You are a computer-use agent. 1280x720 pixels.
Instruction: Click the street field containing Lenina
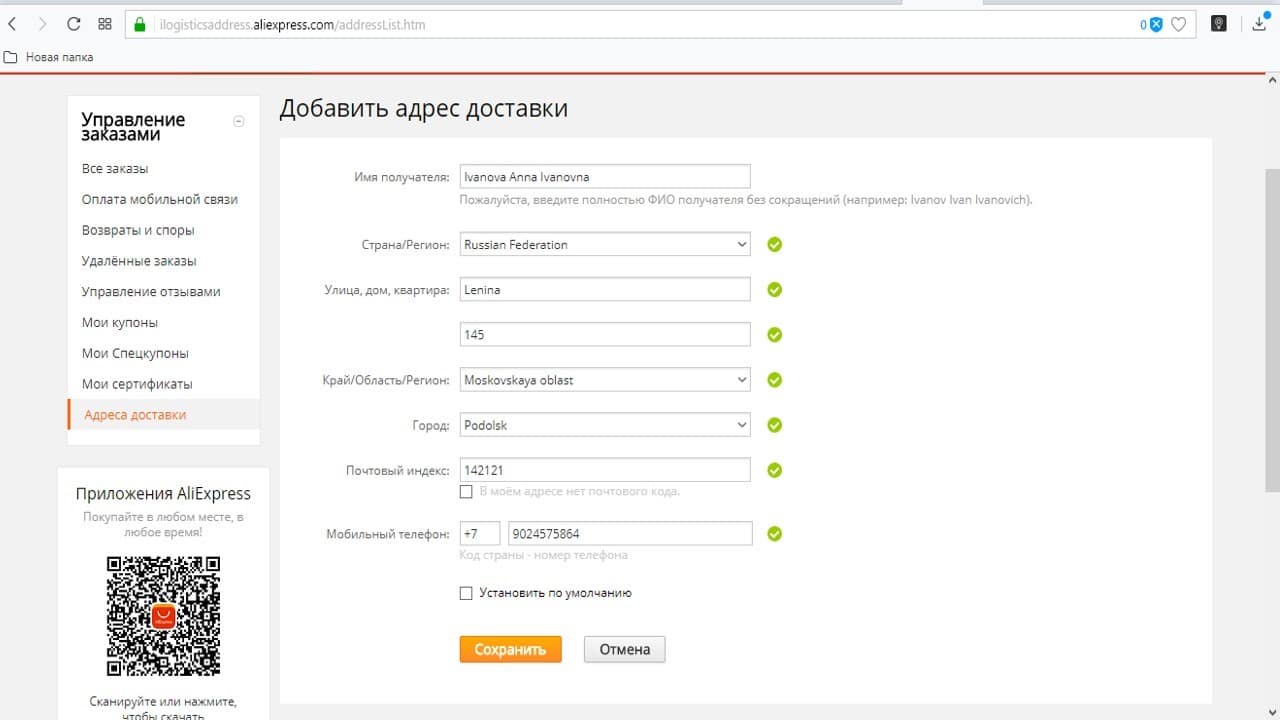tap(605, 290)
